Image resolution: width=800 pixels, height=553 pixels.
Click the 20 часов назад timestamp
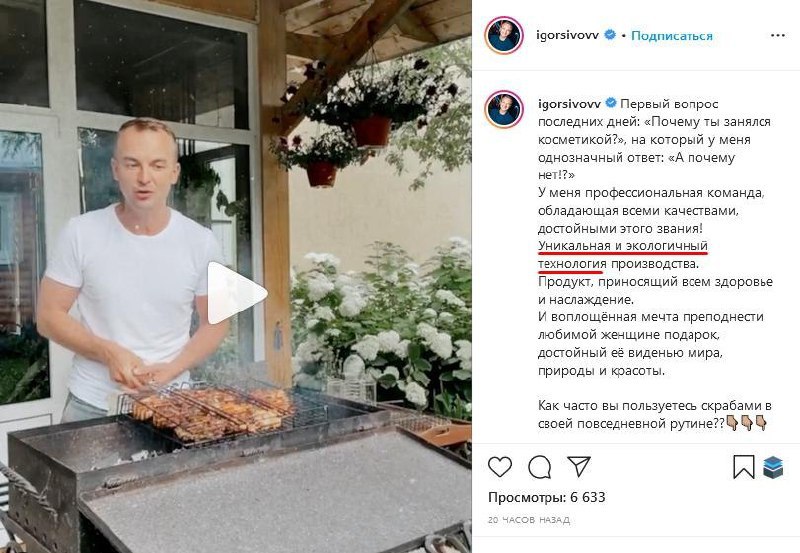[x=529, y=520]
